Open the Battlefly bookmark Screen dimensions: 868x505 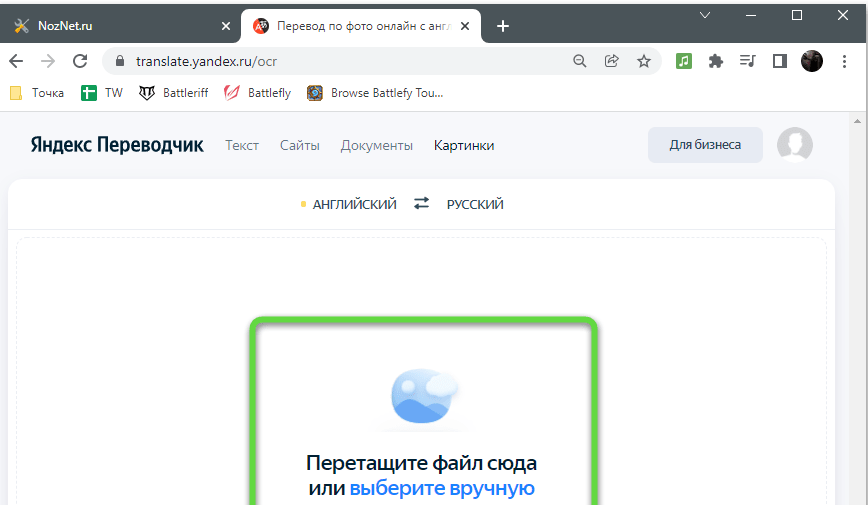pyautogui.click(x=258, y=93)
